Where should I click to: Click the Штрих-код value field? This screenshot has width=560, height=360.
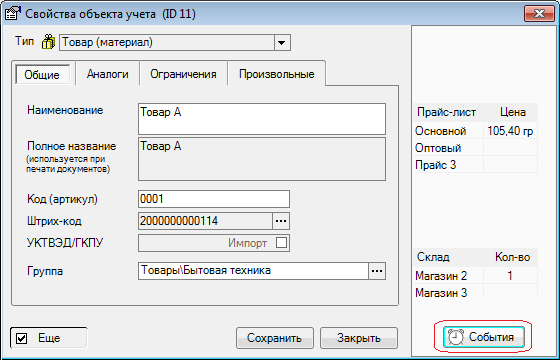click(x=205, y=221)
